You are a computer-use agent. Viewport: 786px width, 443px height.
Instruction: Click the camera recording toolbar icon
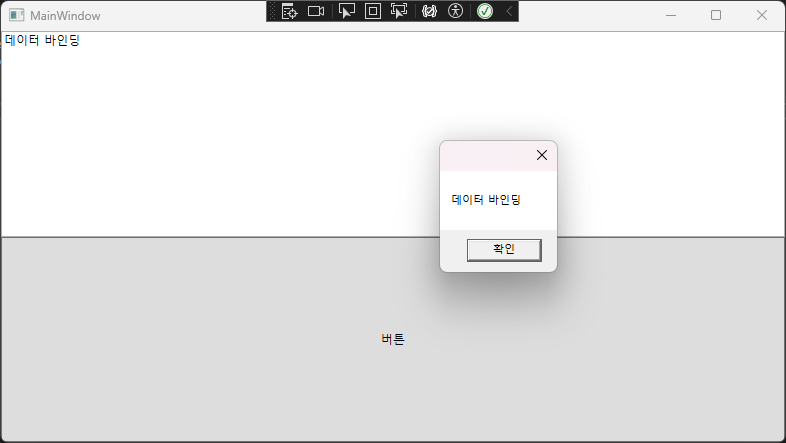(x=316, y=11)
